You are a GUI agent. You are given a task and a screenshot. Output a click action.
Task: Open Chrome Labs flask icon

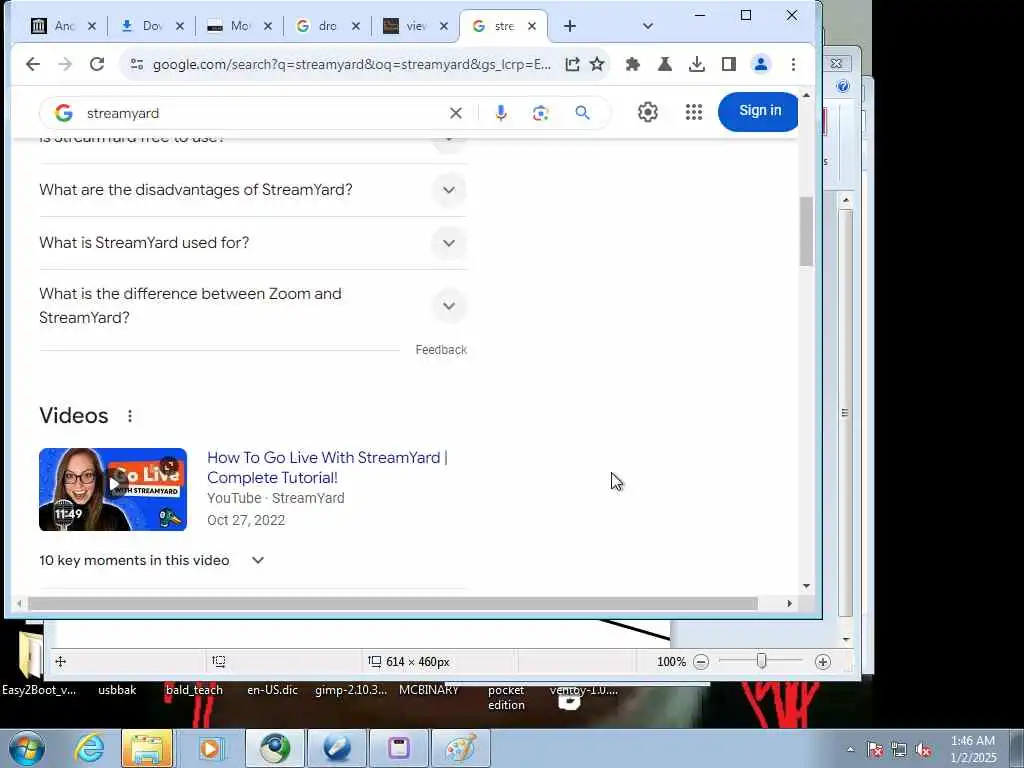(665, 64)
